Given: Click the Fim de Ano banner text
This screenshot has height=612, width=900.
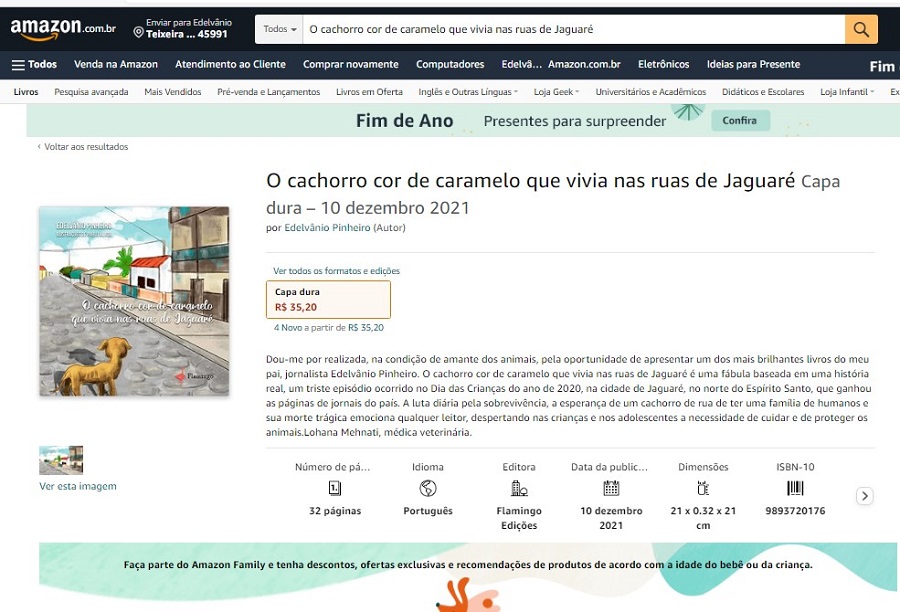Looking at the screenshot, I should [x=404, y=121].
